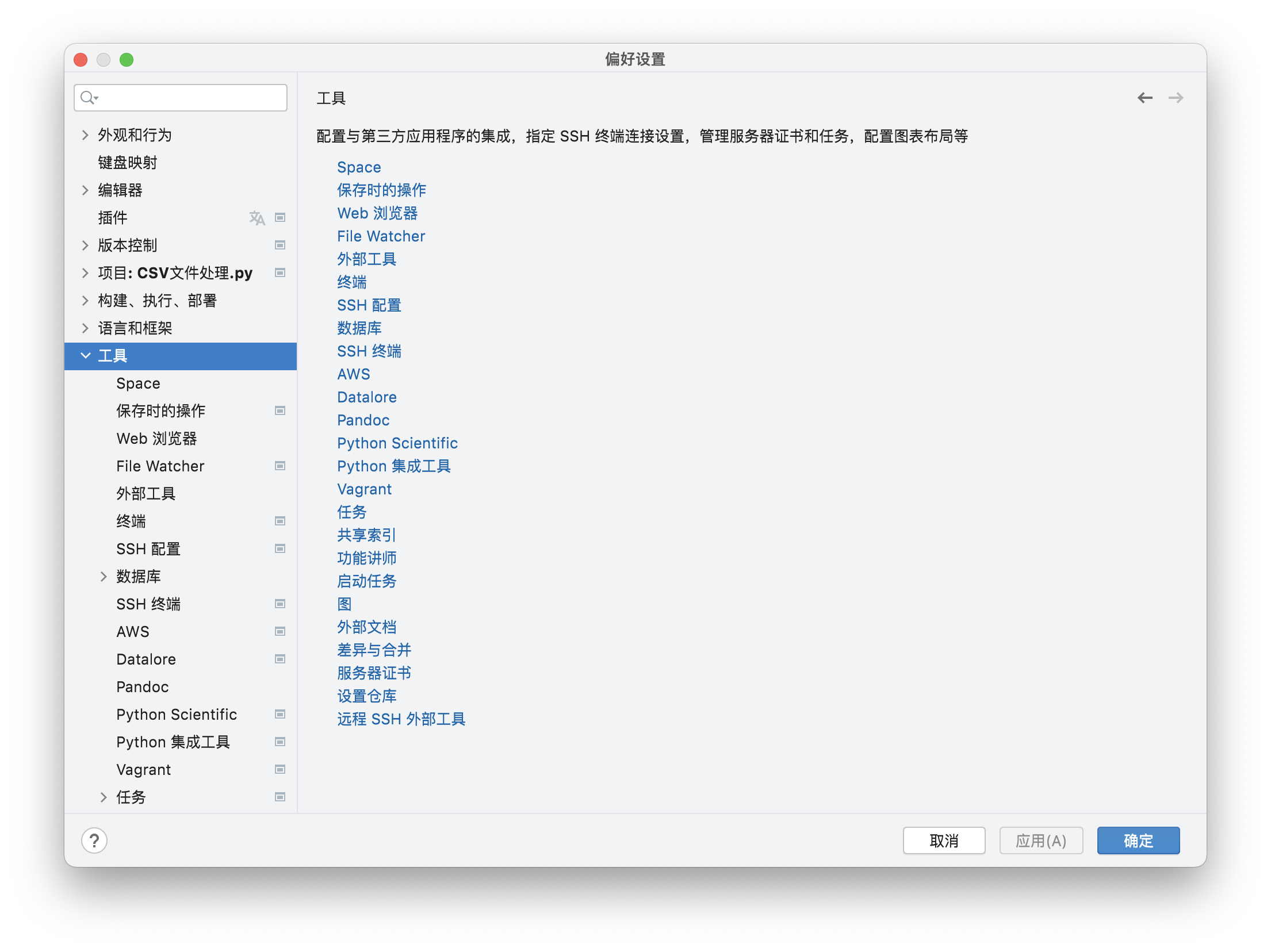Expand the 外观和行为 section
Viewport: 1271px width, 952px height.
(85, 135)
